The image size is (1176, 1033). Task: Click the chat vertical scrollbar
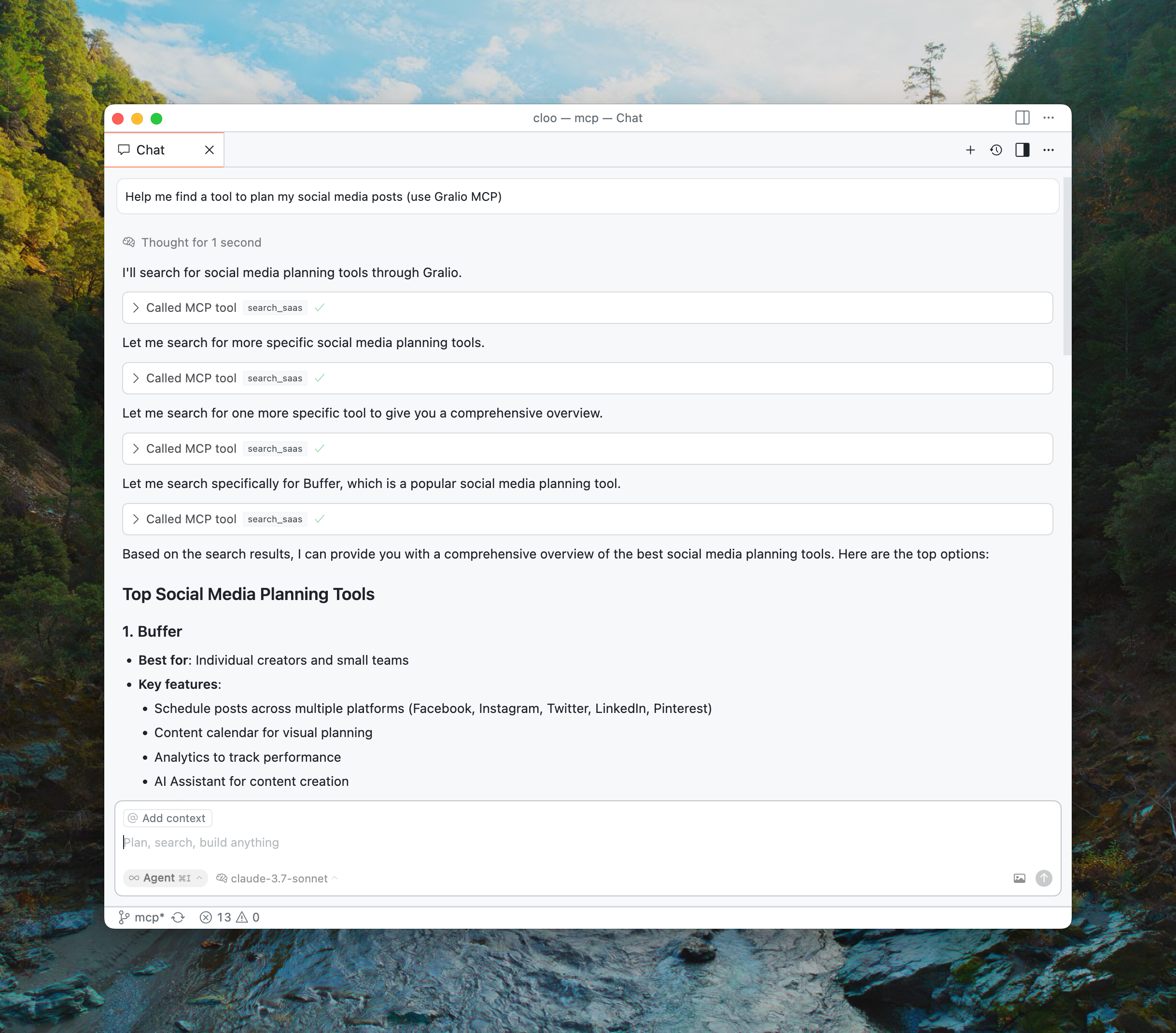(x=1067, y=267)
